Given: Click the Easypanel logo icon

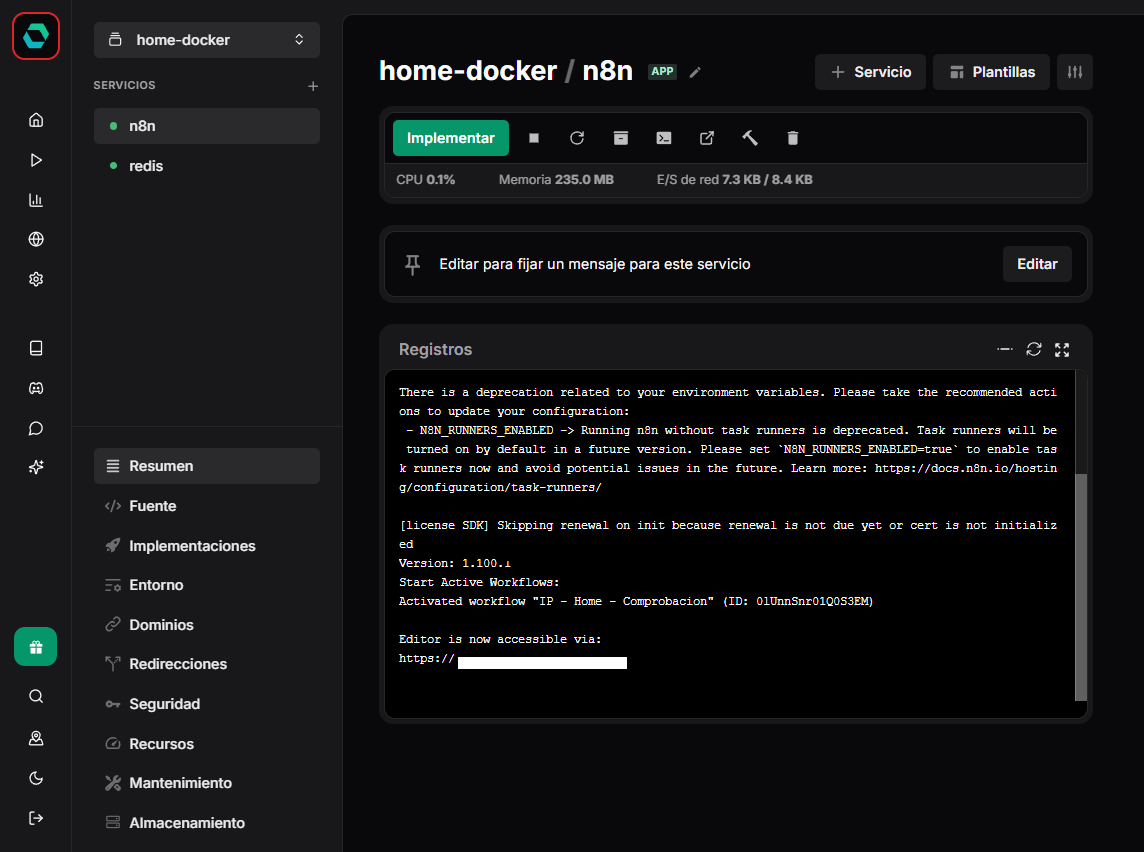Looking at the screenshot, I should coord(36,36).
